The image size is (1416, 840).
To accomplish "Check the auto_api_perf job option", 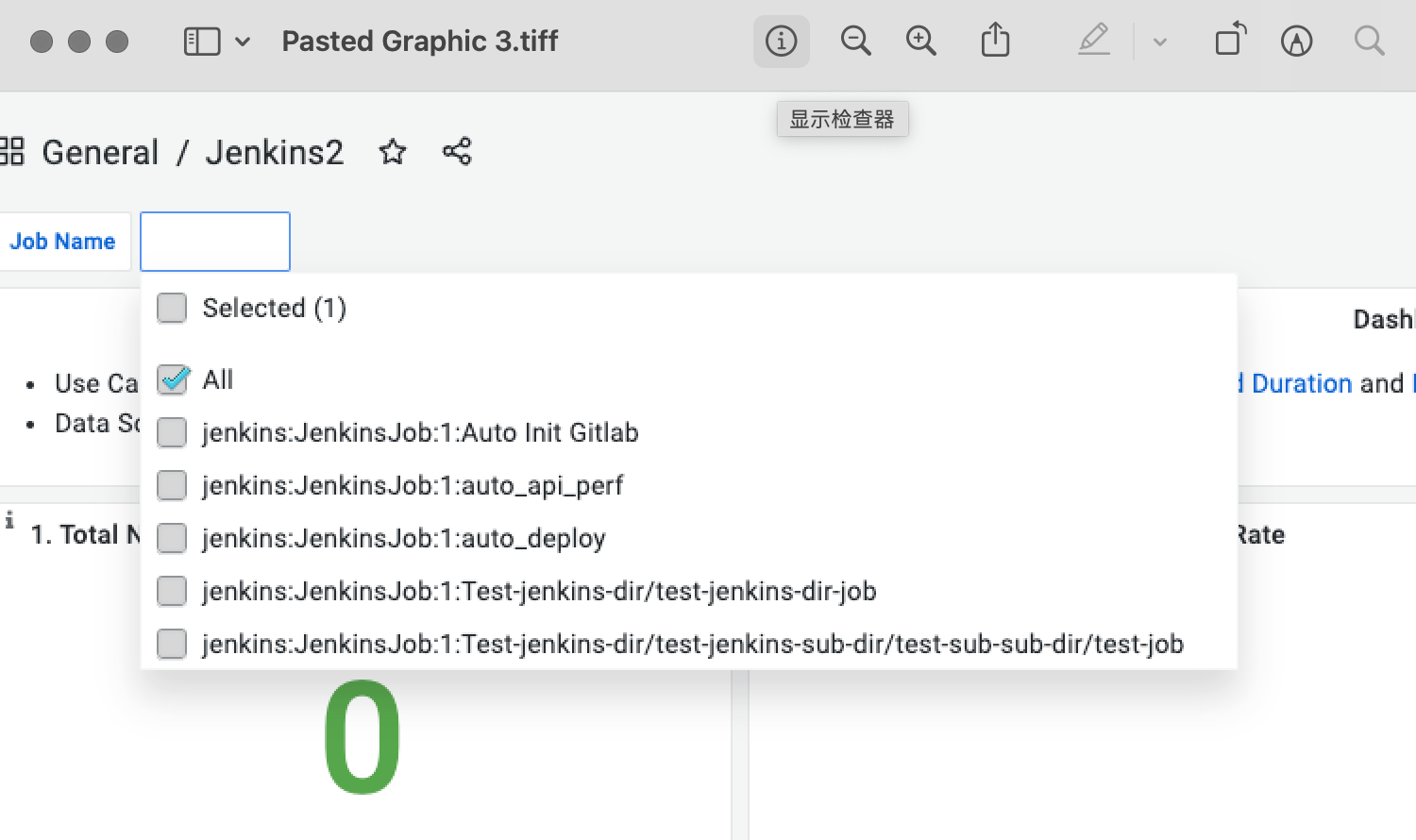I will 172,485.
